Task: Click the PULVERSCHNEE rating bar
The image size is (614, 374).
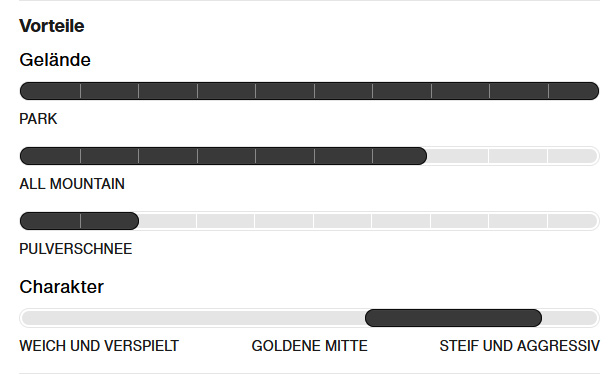Action: point(309,221)
